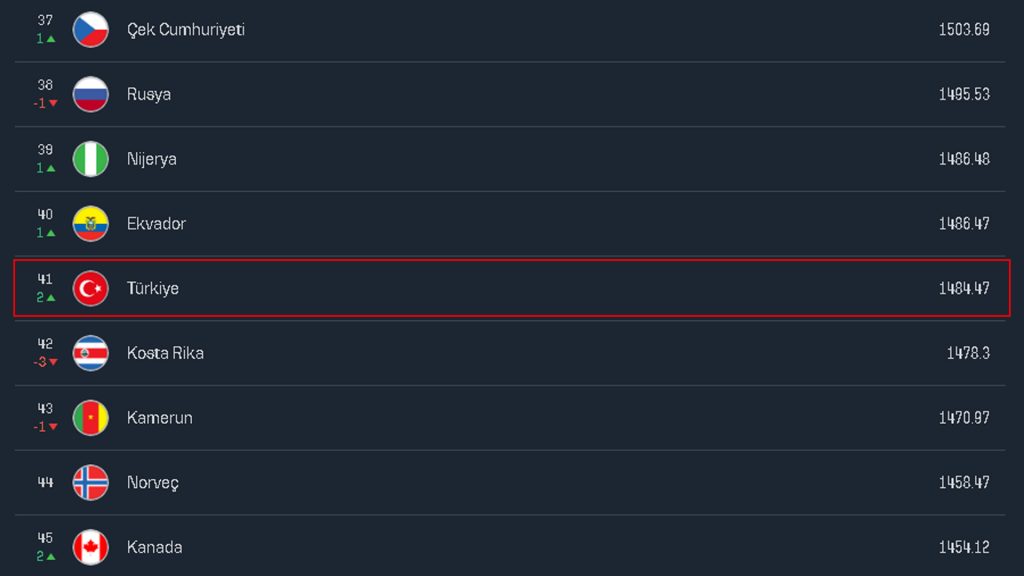Image resolution: width=1024 pixels, height=576 pixels.
Task: Click the Russia flag icon
Action: tap(91, 94)
